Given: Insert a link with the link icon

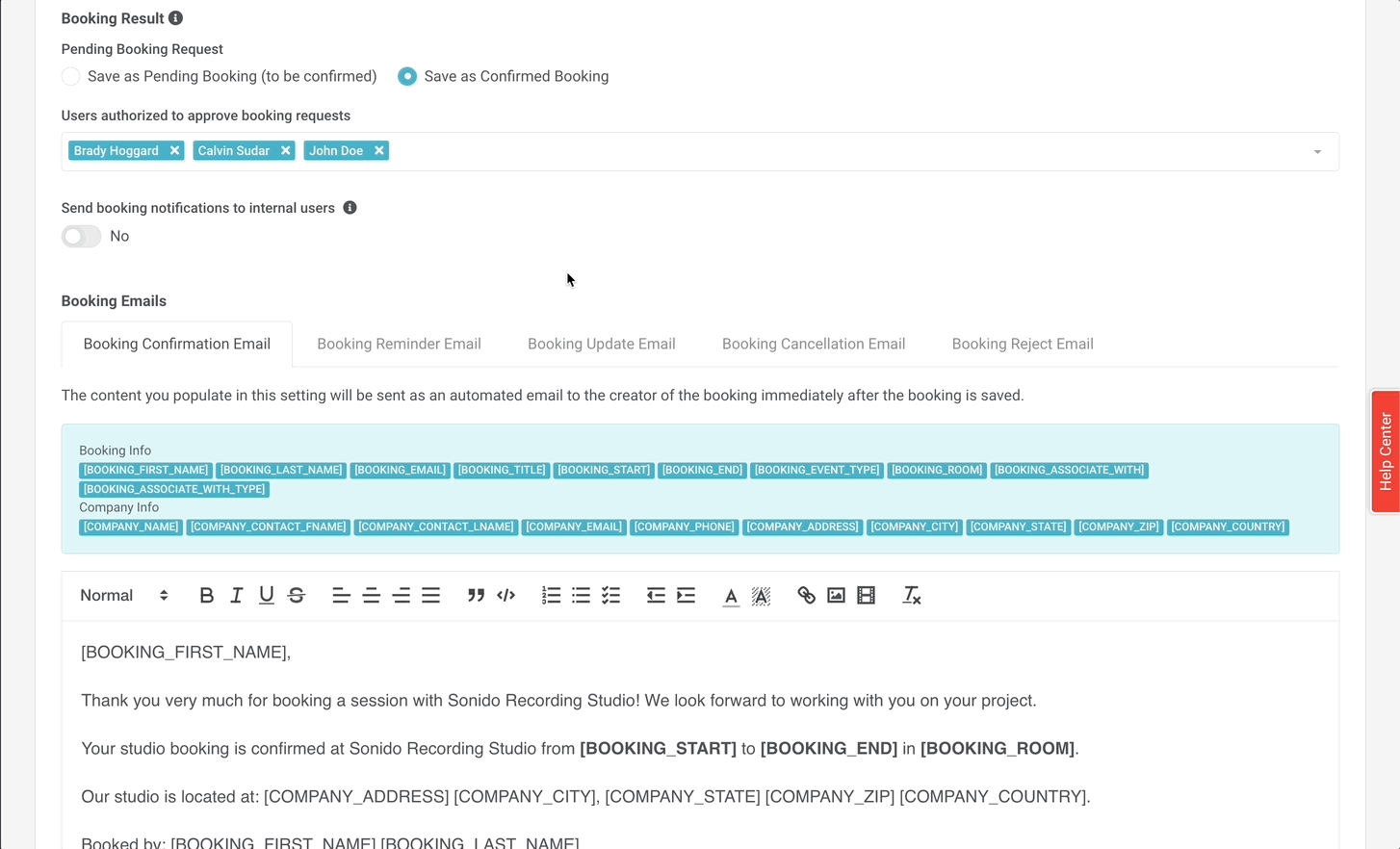Looking at the screenshot, I should coord(806,596).
